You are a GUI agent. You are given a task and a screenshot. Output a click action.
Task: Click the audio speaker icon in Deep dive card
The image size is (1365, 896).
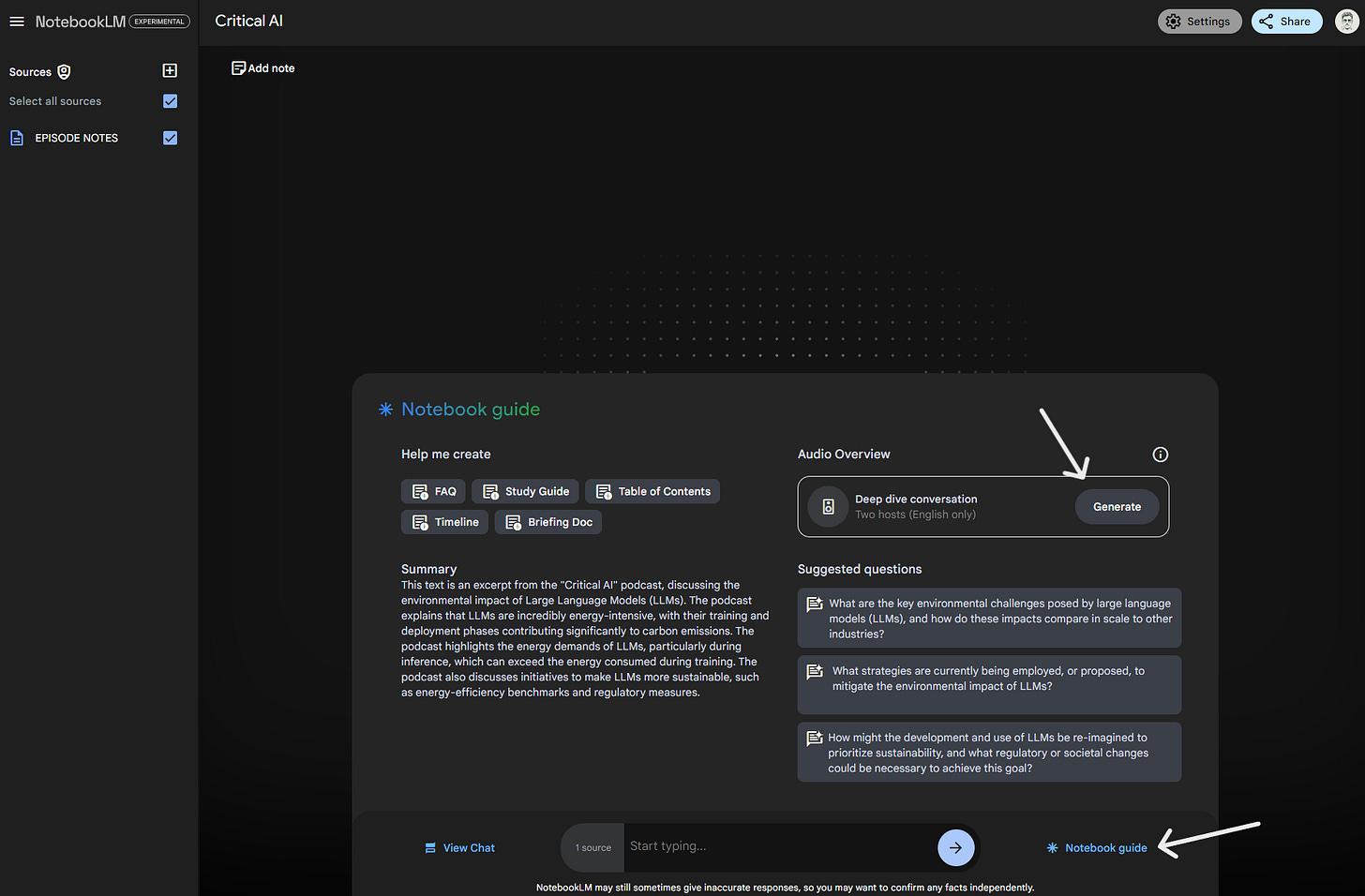pos(828,507)
